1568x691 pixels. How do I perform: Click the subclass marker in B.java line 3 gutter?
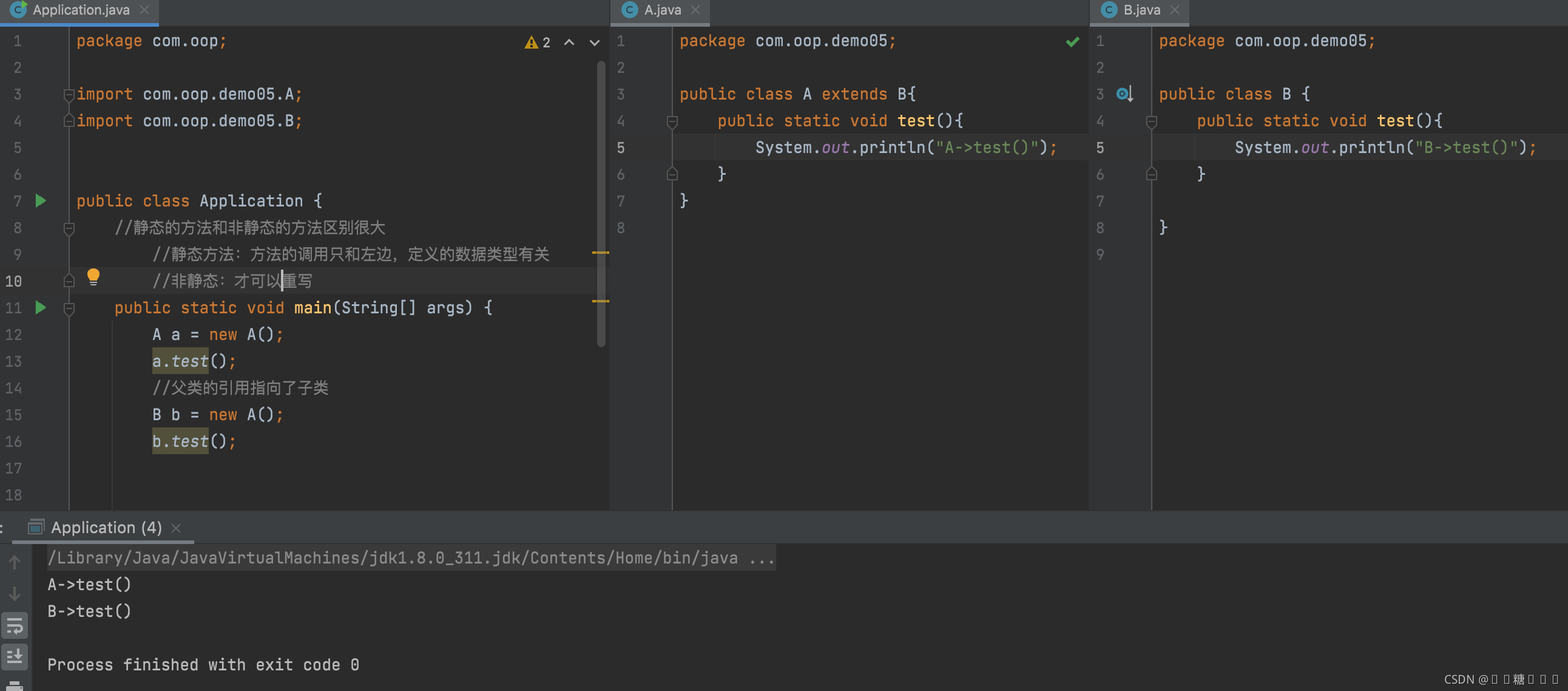point(1124,94)
